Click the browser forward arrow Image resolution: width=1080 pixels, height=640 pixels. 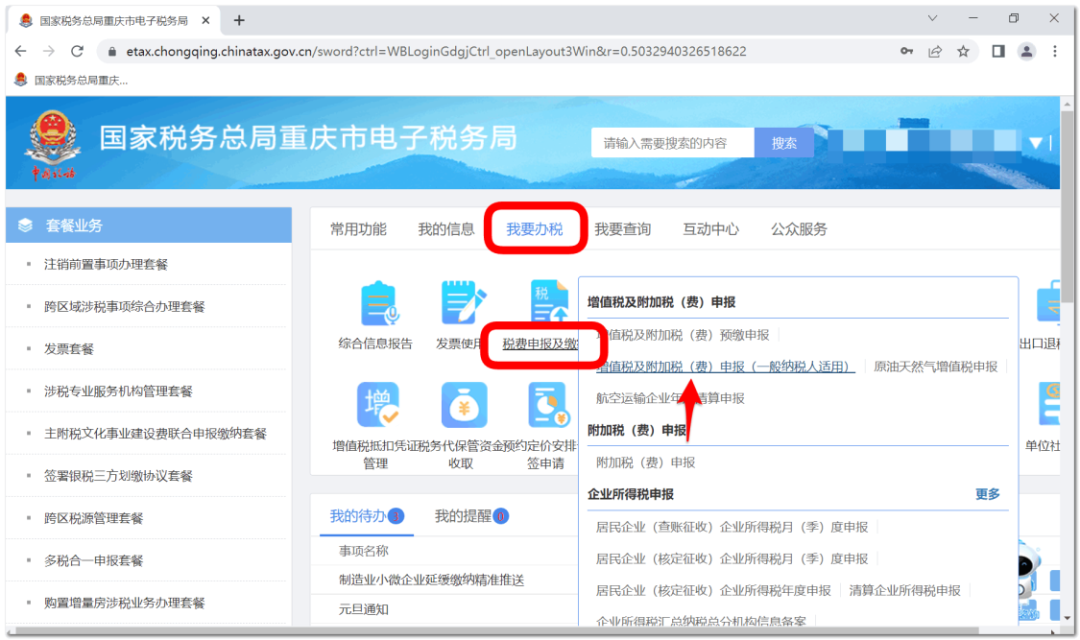pos(48,51)
